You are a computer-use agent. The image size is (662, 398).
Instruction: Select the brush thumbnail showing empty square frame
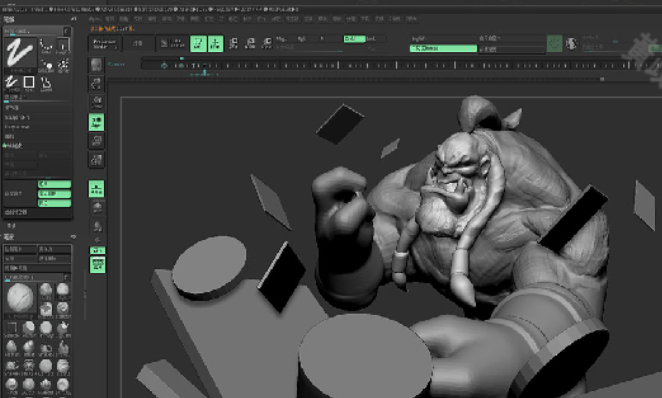click(x=11, y=329)
